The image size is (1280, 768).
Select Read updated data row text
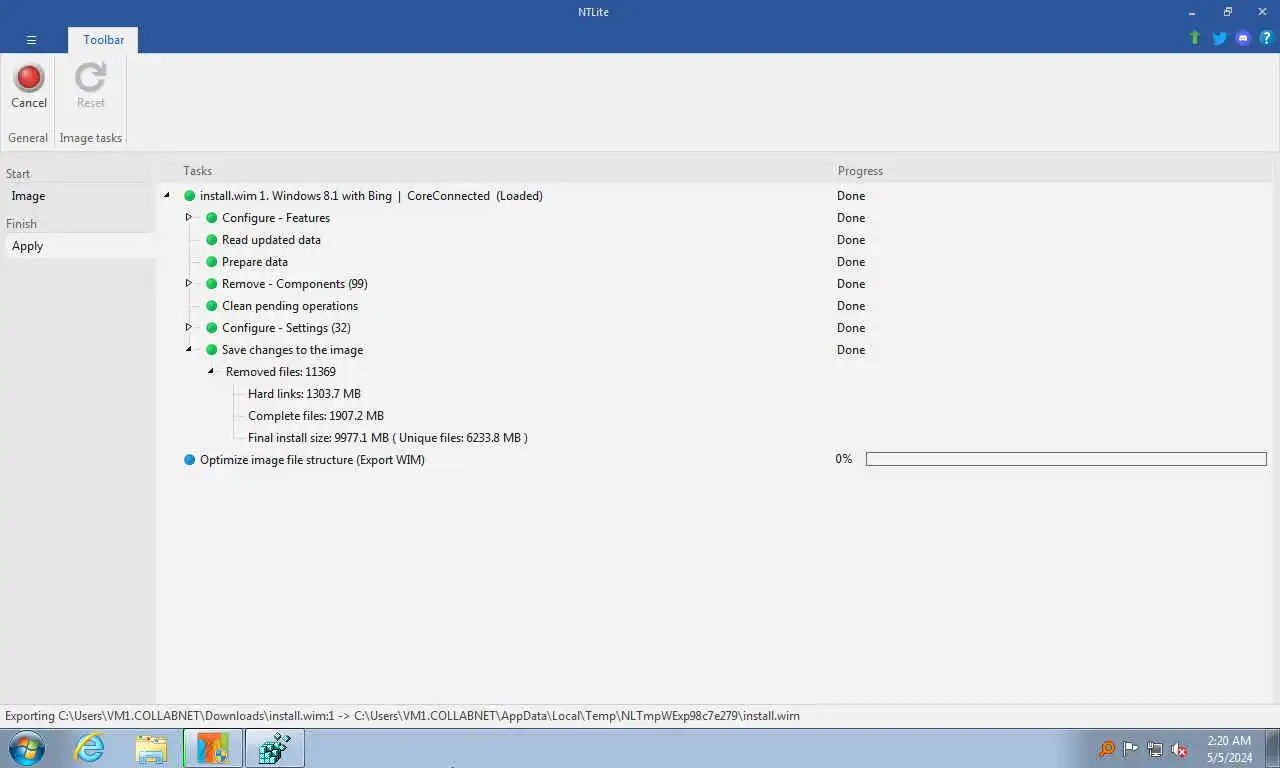271,240
